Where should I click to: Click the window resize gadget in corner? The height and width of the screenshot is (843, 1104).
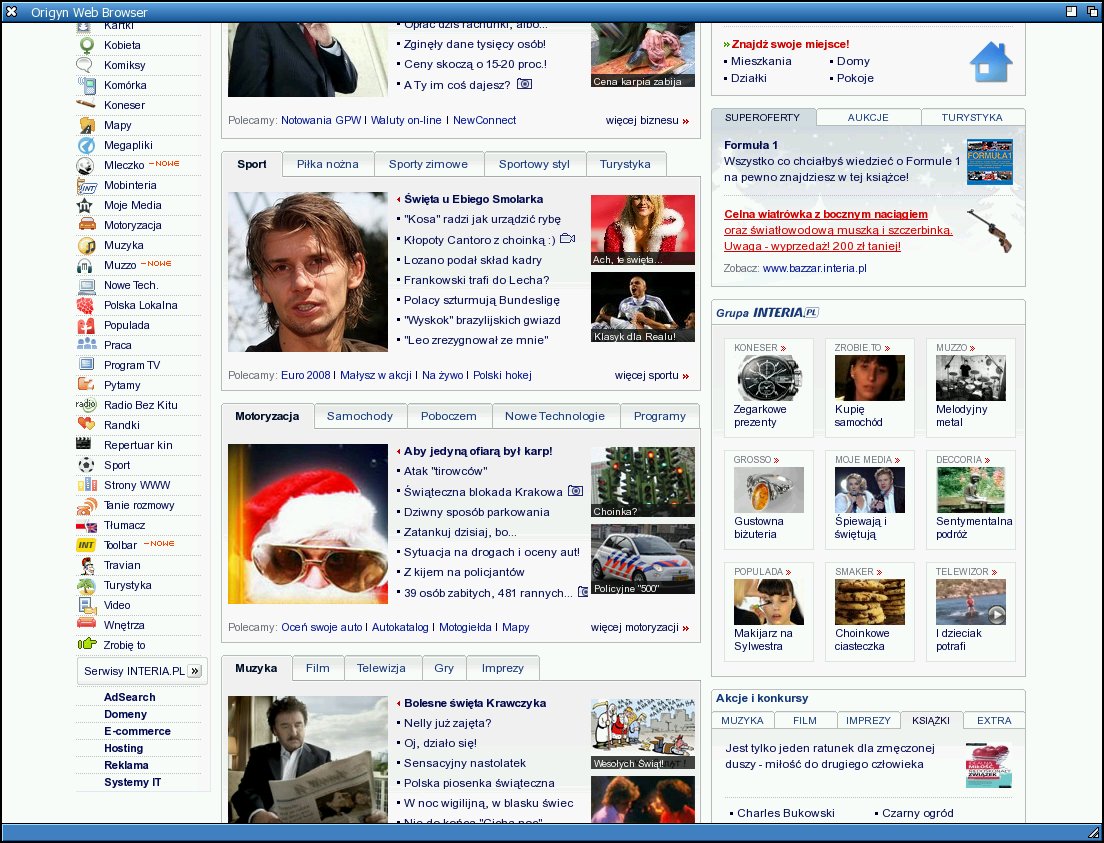(1093, 832)
